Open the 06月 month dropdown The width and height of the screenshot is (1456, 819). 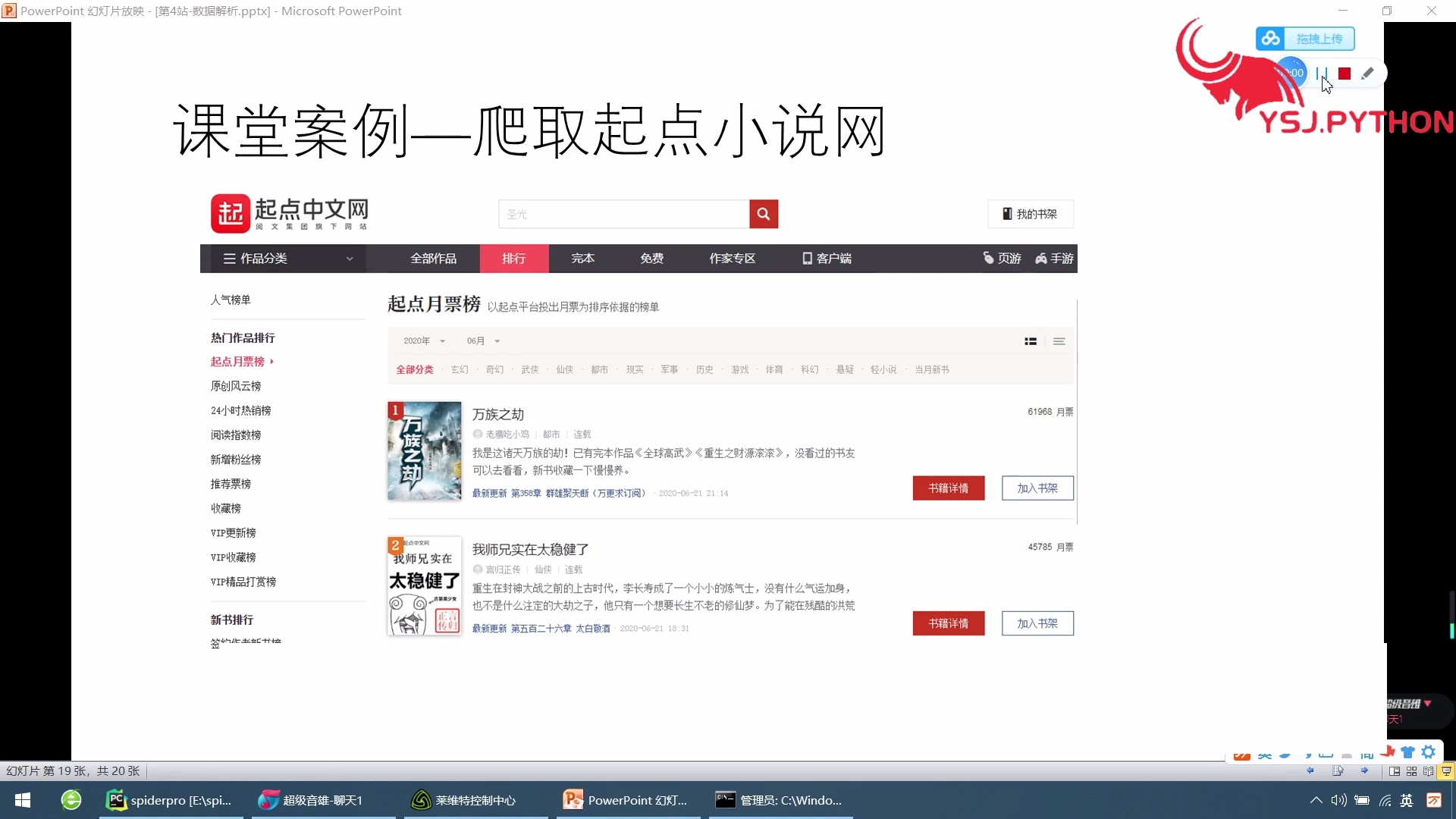point(482,340)
